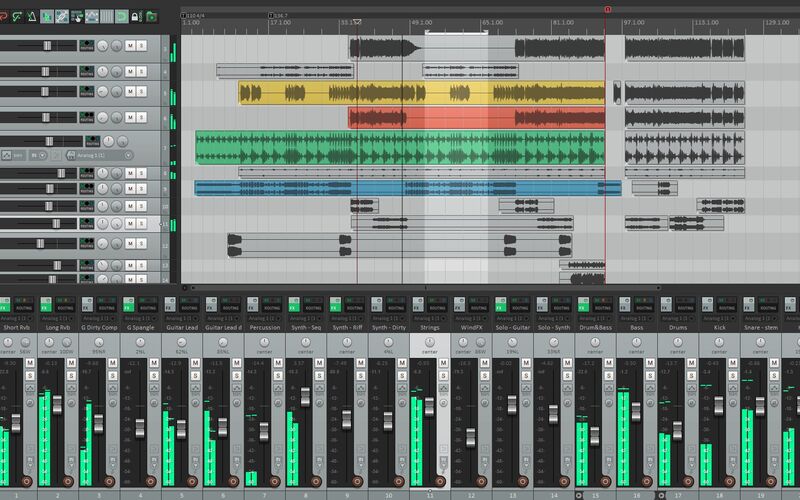The width and height of the screenshot is (800, 500).
Task: Mute the Strings mixer channel
Action: [x=443, y=363]
